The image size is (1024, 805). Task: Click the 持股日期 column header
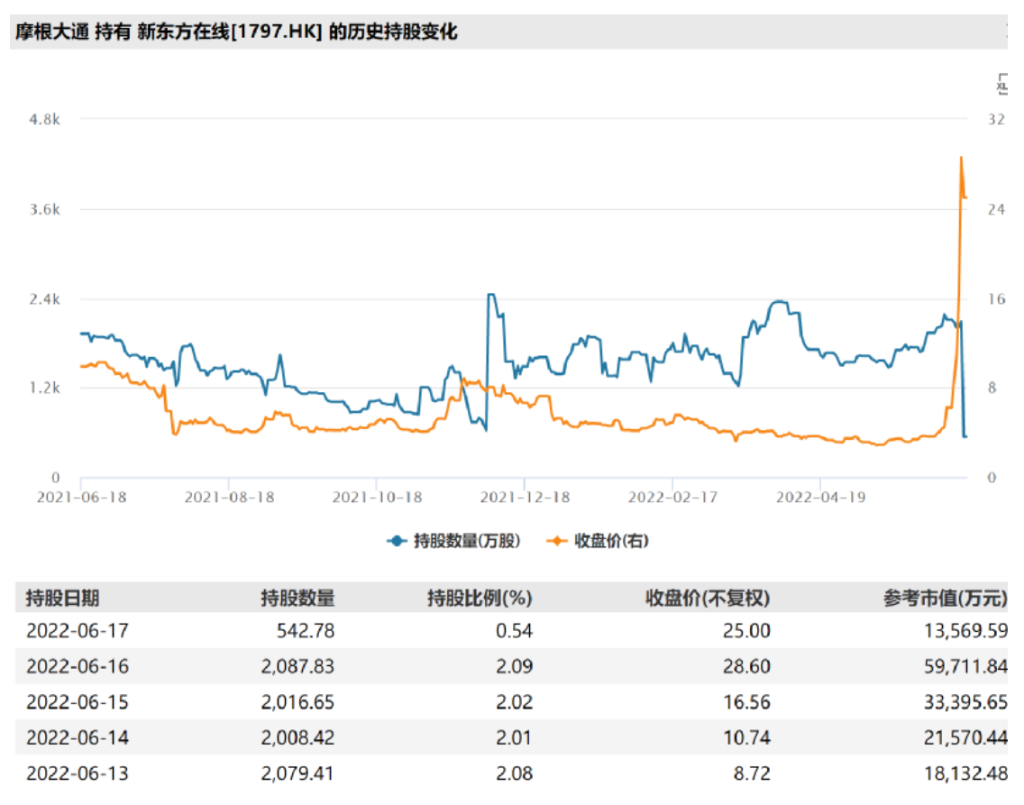point(63,597)
